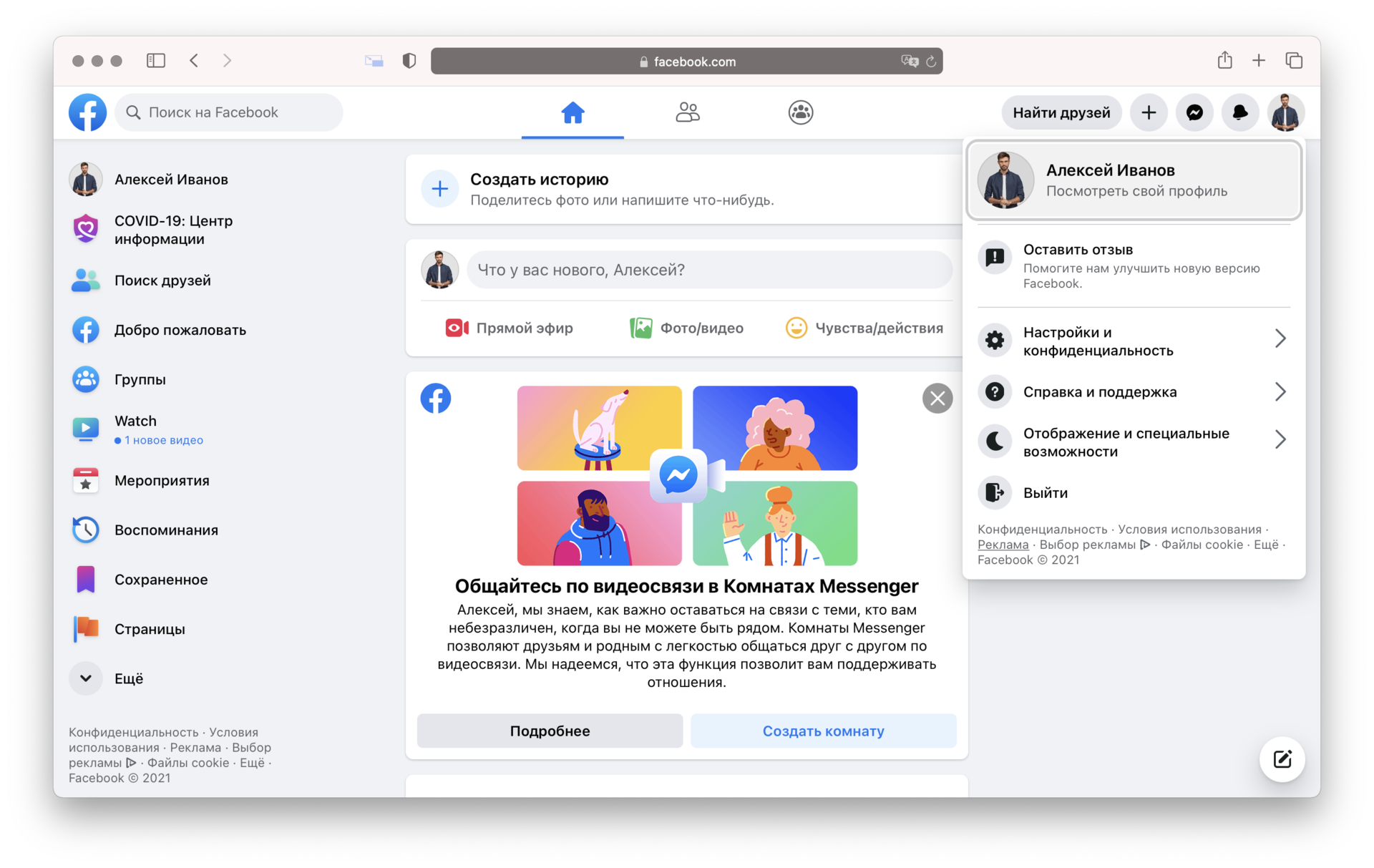The height and width of the screenshot is (868, 1374).
Task: Click the Facebook logo in top bar
Action: pyautogui.click(x=87, y=112)
